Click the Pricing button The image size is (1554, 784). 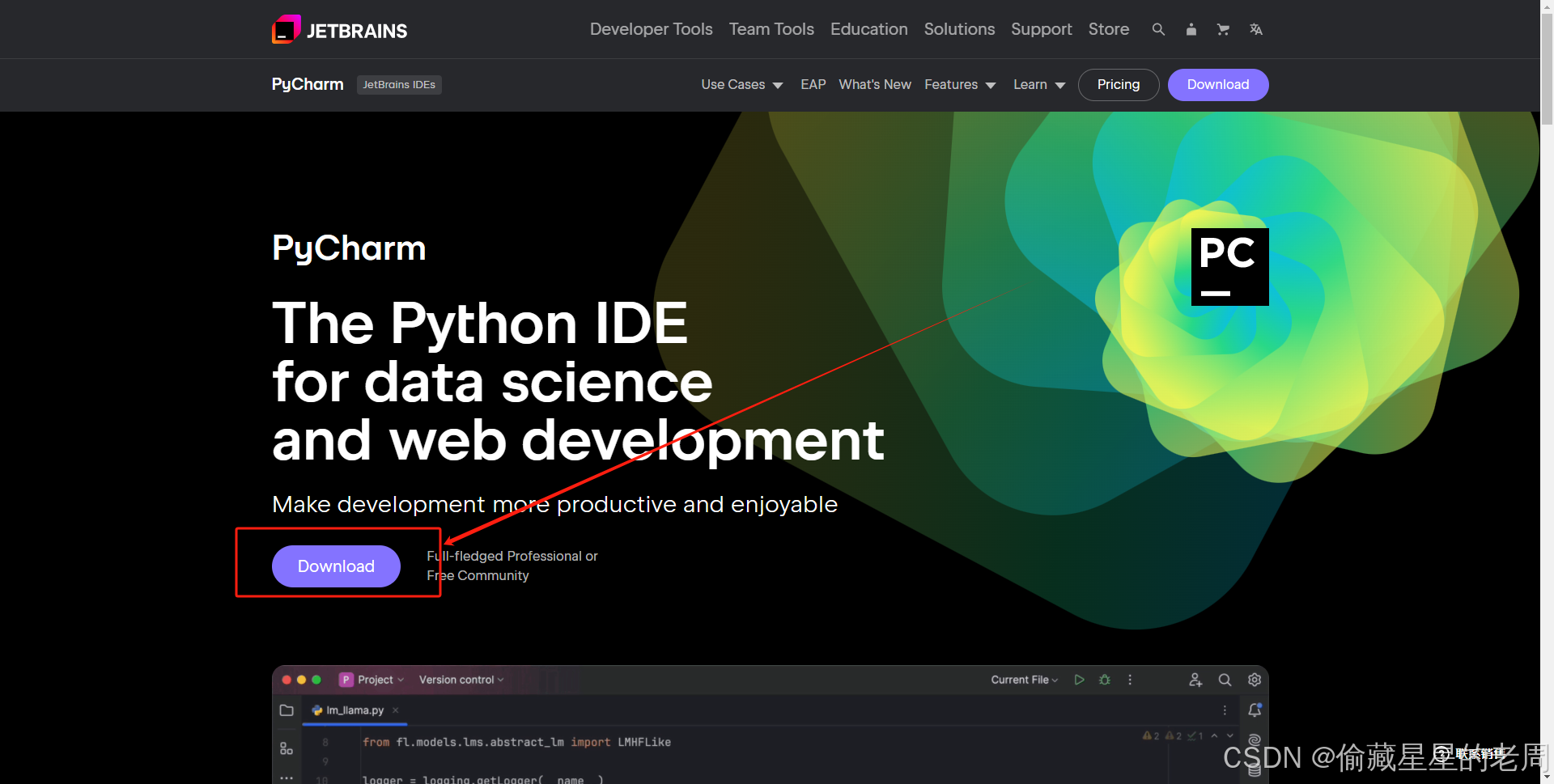1119,85
